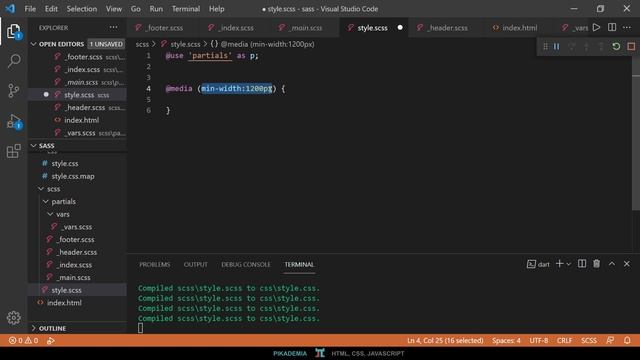Viewport: 640px width, 360px height.
Task: Show the Debug Console panel tab
Action: (x=246, y=264)
